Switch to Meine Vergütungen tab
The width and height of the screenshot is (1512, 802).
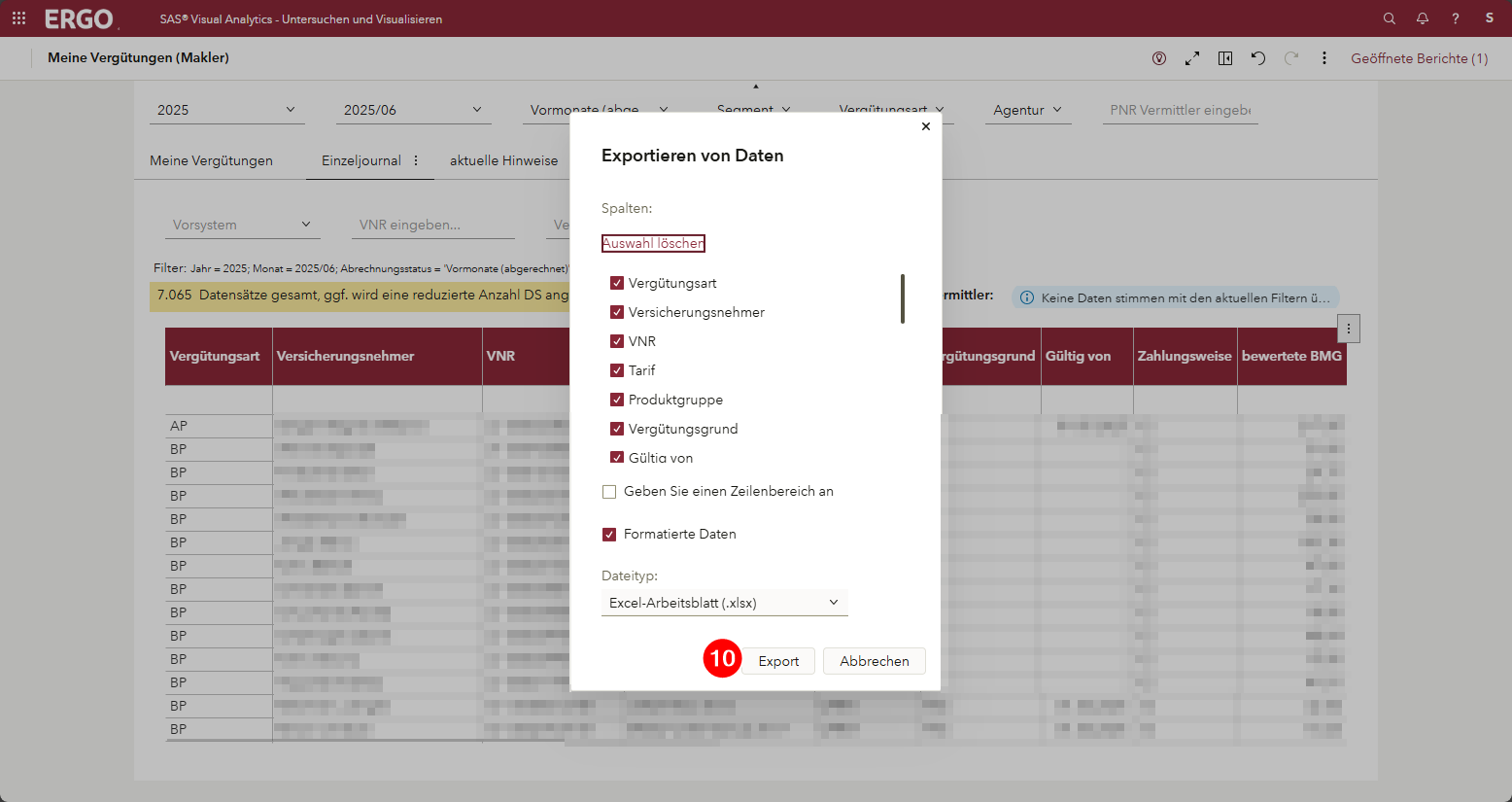point(211,160)
